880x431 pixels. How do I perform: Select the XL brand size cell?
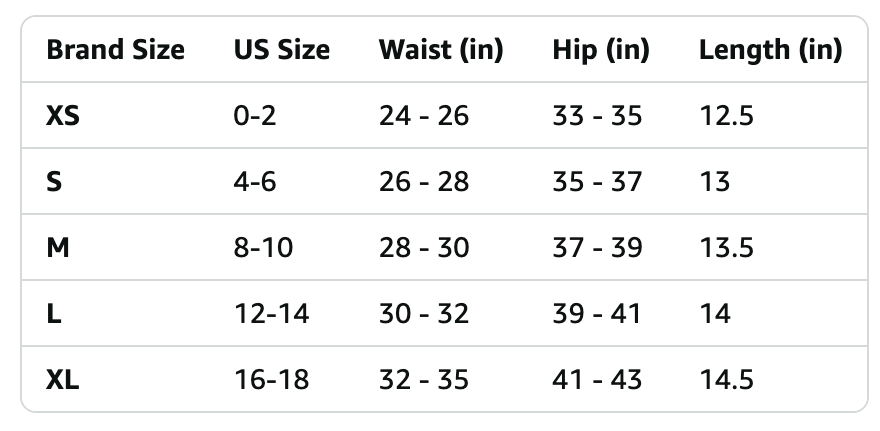[x=63, y=380]
